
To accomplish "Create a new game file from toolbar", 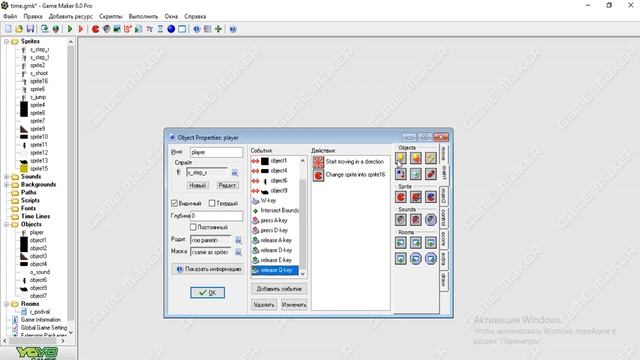I will point(8,29).
